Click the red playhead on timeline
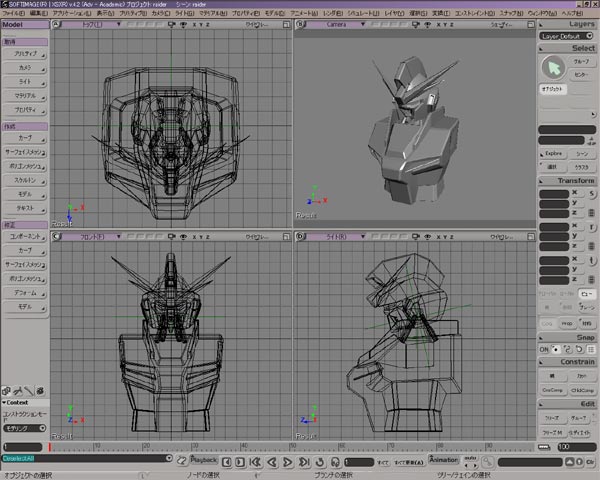 coord(49,447)
